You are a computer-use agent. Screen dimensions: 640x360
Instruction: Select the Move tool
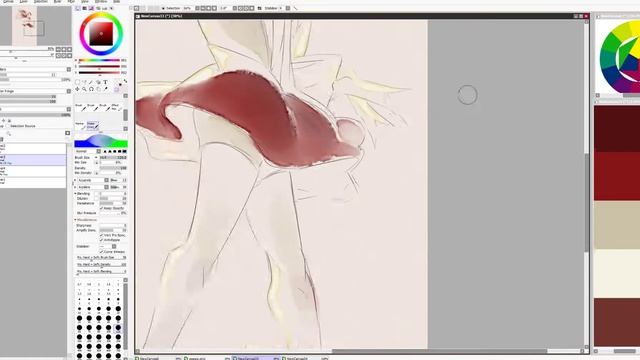click(77, 89)
